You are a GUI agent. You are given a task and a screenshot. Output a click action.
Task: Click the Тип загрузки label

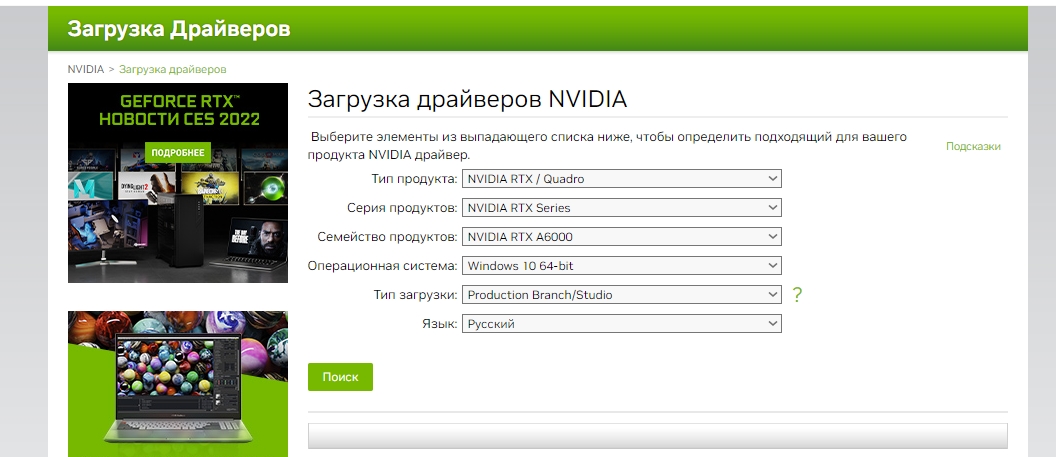(416, 295)
